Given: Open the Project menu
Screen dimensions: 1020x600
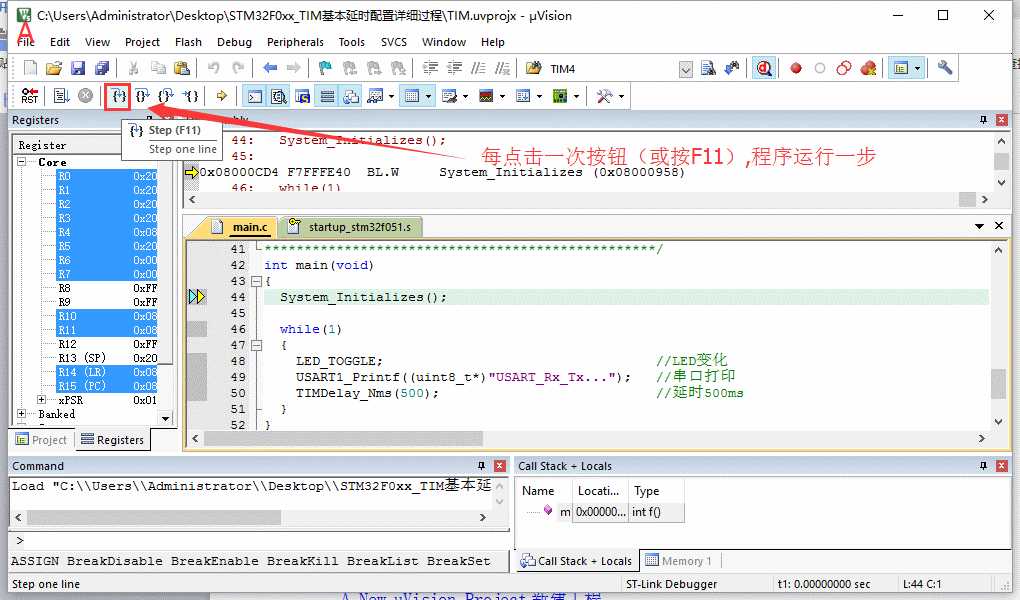Looking at the screenshot, I should (x=142, y=42).
